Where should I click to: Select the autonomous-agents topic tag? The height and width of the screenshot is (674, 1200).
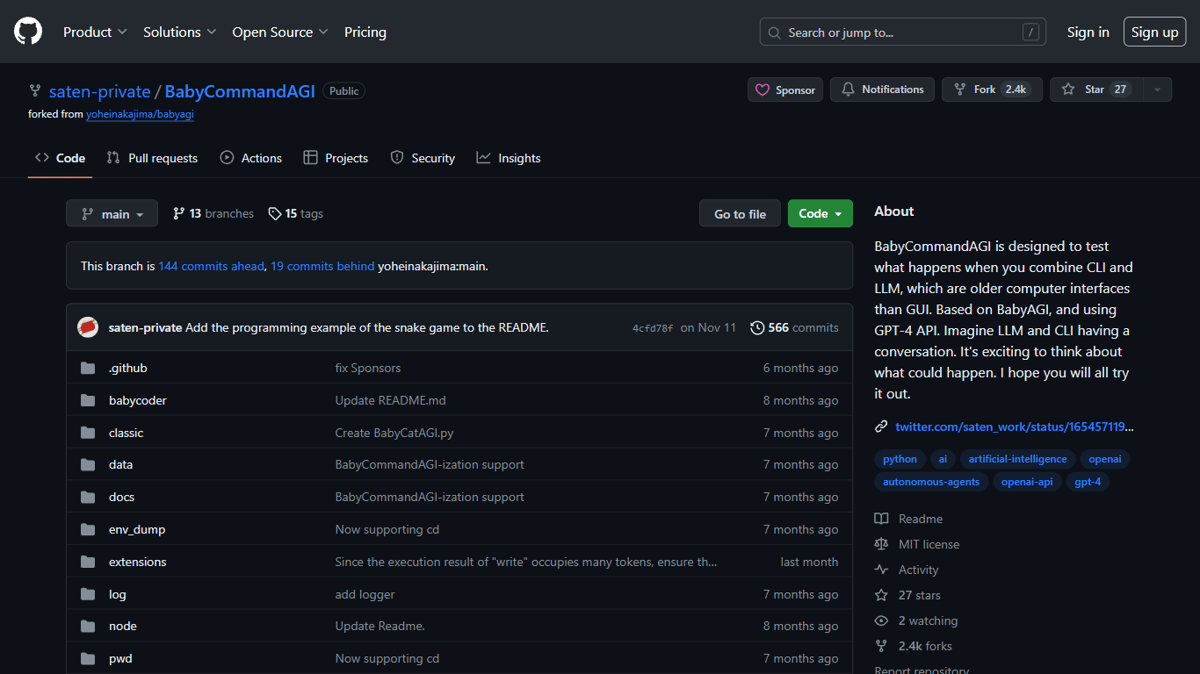pos(931,482)
